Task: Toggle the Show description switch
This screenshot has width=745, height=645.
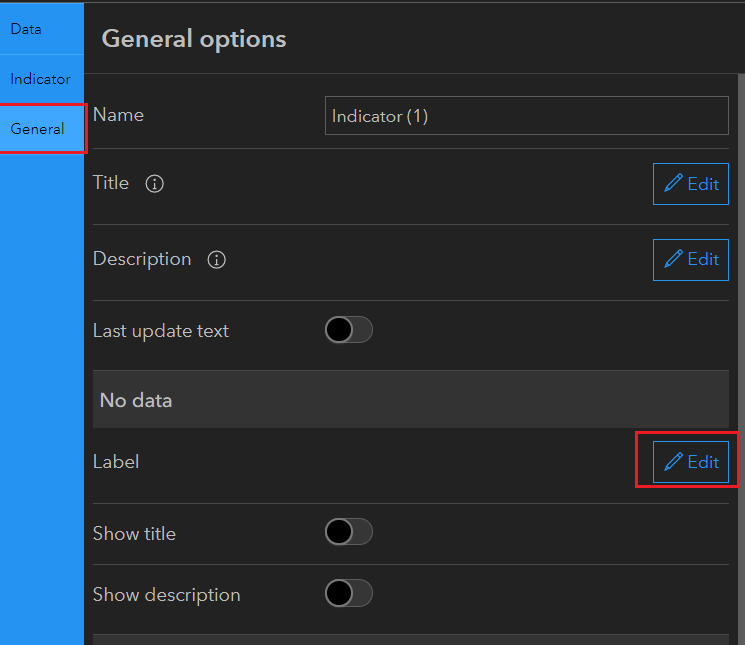Action: click(x=349, y=594)
